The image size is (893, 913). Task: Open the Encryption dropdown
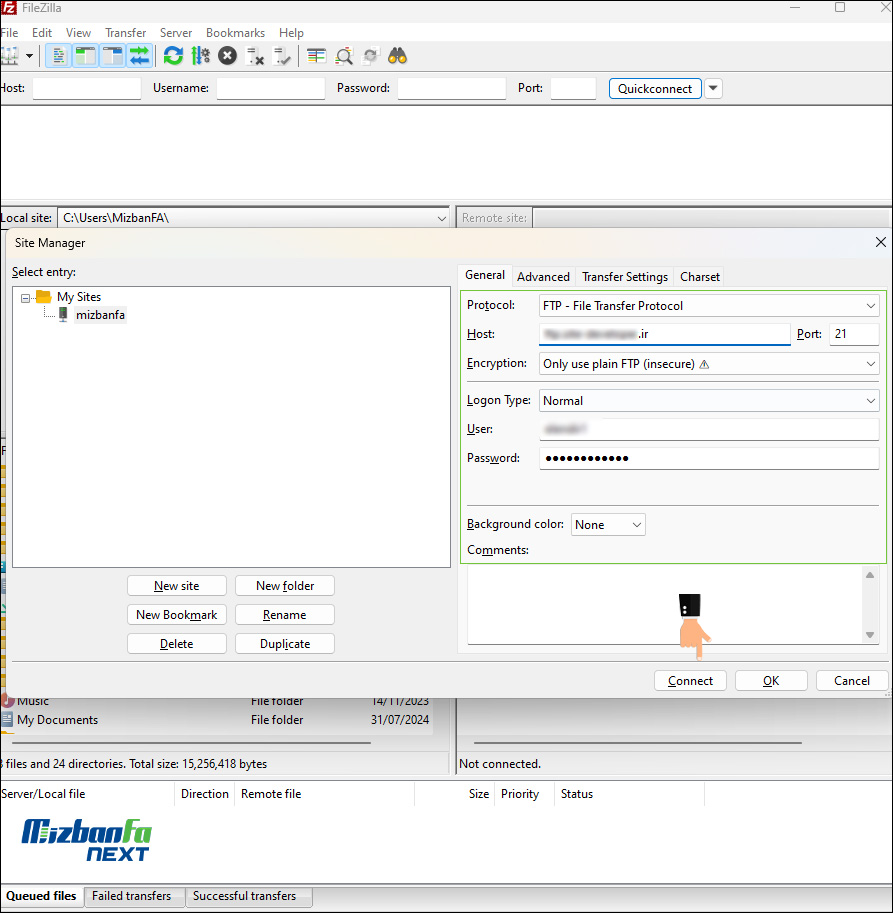tap(708, 364)
